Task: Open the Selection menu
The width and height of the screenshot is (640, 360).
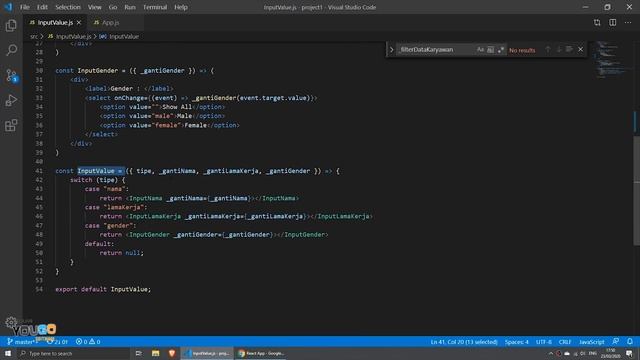Action: [68, 7]
